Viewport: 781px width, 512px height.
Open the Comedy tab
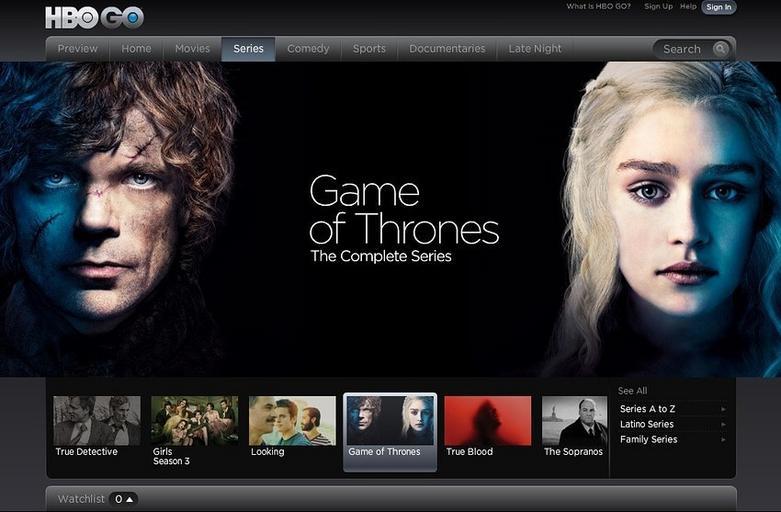pyautogui.click(x=308, y=49)
